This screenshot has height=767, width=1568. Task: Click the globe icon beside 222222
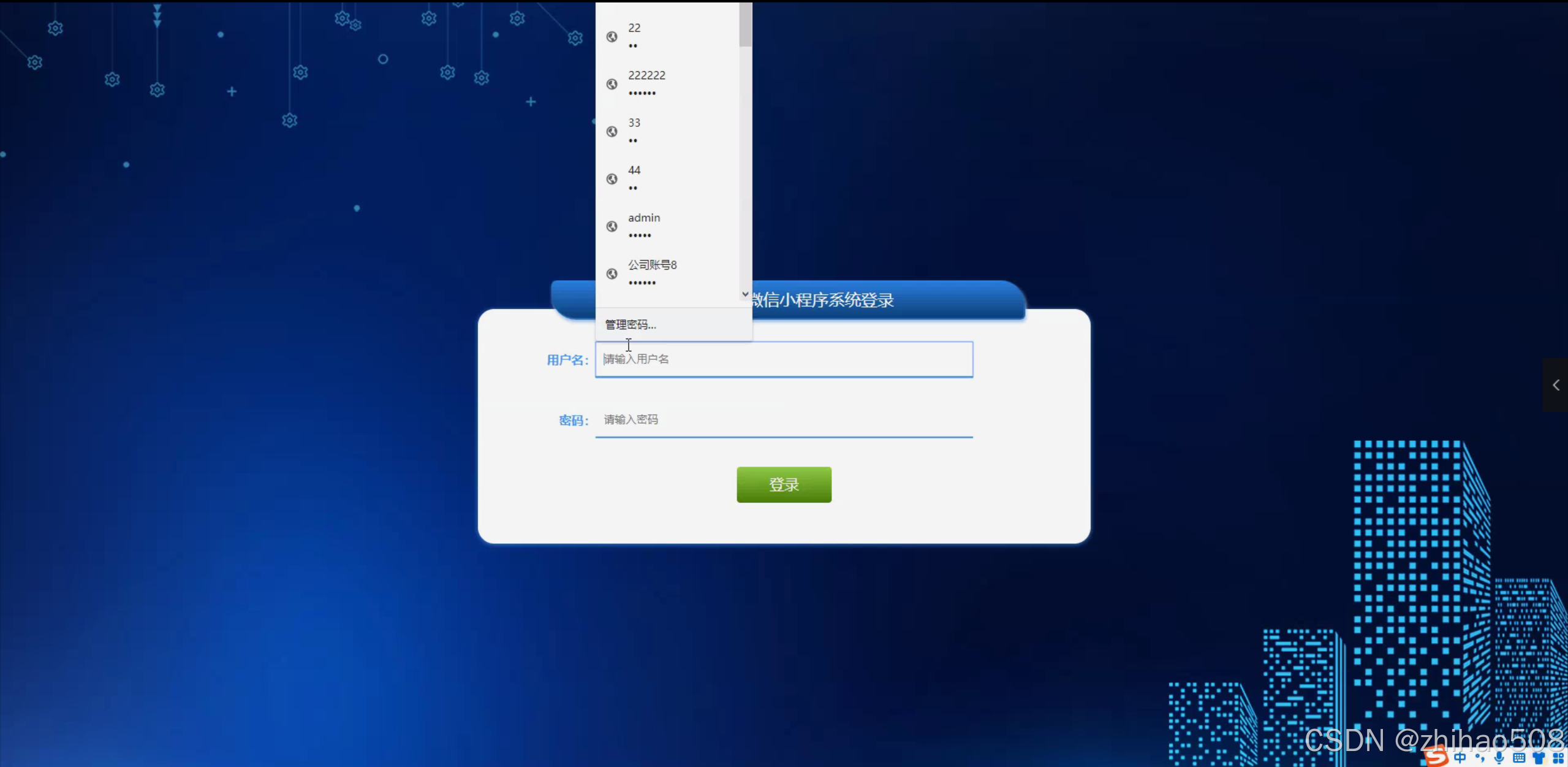(x=612, y=84)
